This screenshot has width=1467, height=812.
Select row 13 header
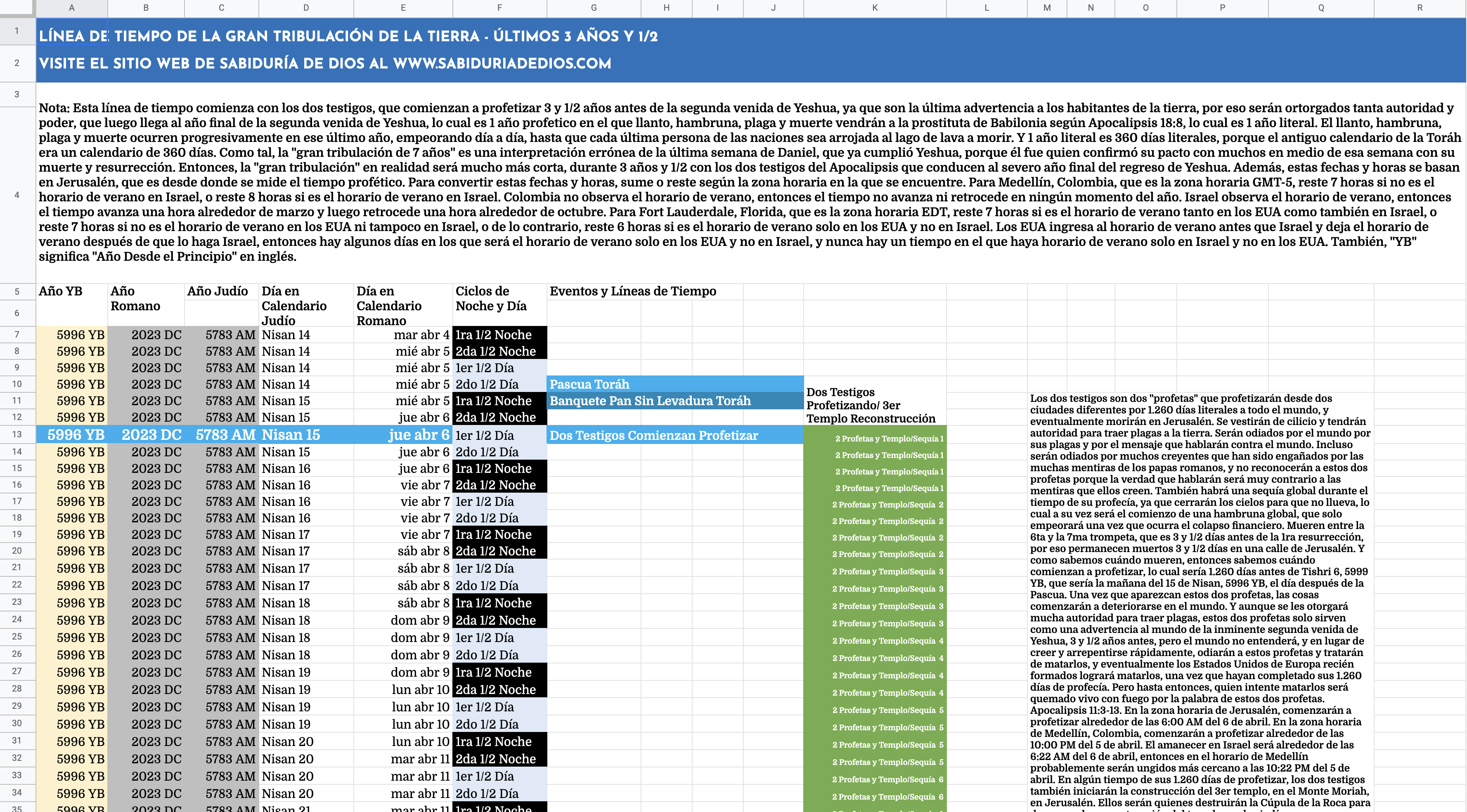coord(17,434)
